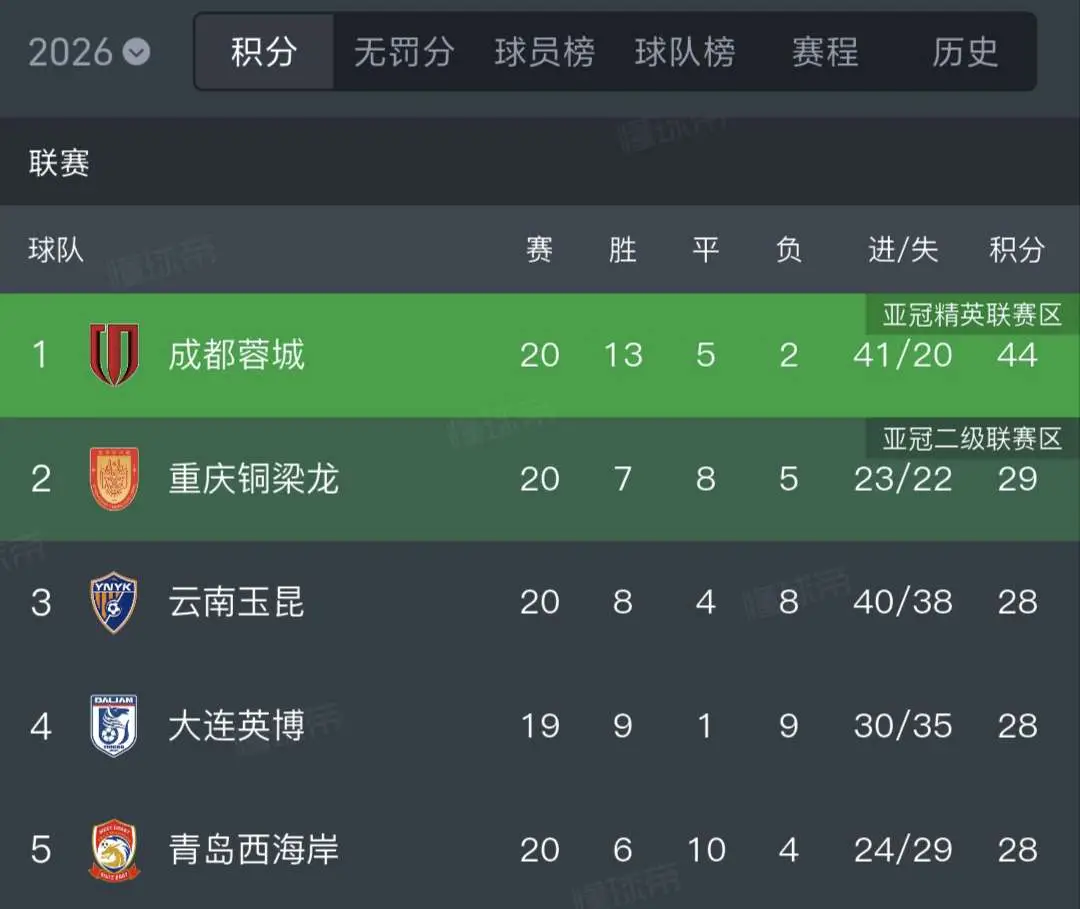Open the 云南玉昆 team name
This screenshot has width=1080, height=909.
click(236, 602)
